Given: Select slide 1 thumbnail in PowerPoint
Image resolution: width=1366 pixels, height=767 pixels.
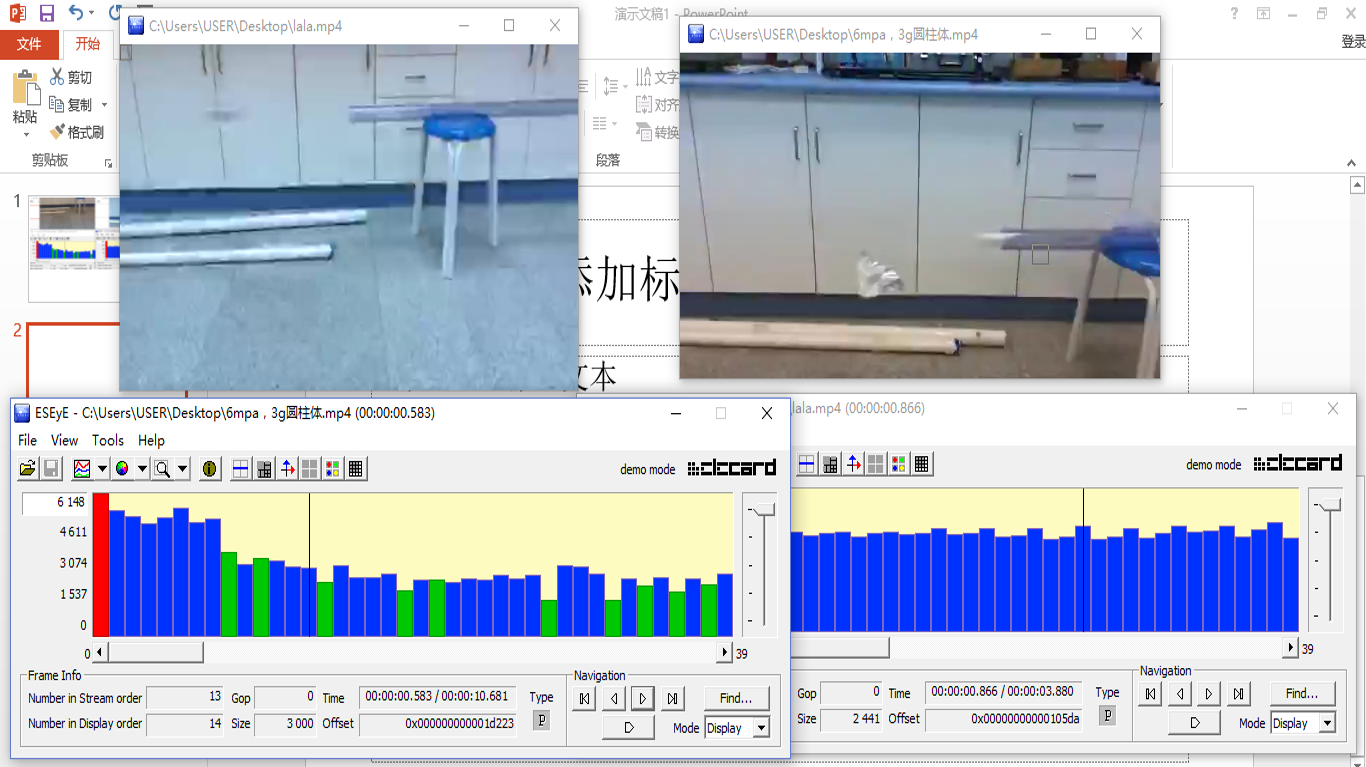Looking at the screenshot, I should (68, 248).
